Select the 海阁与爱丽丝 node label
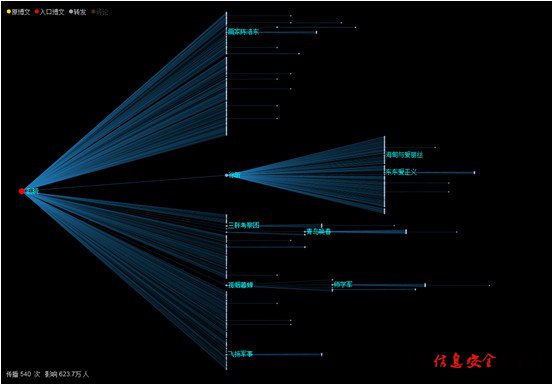 pos(404,155)
